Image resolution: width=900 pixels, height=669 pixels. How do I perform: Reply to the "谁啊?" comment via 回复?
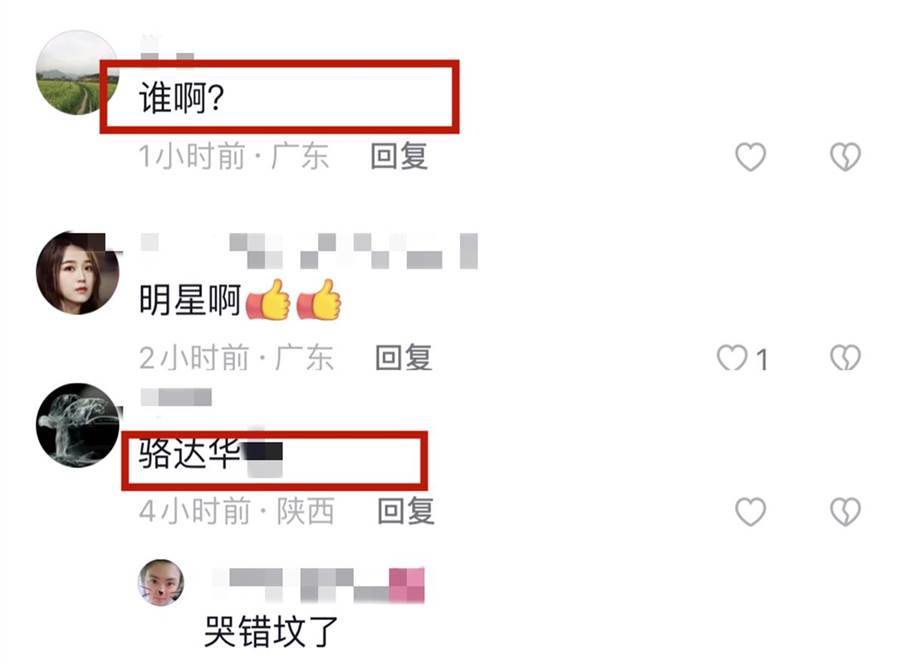399,156
